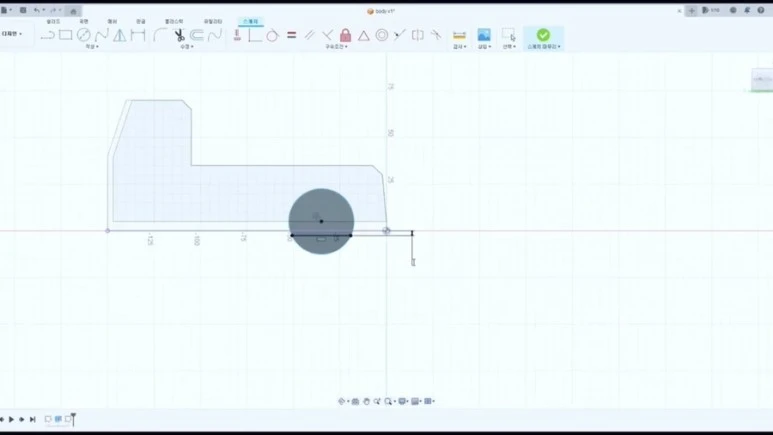Select the Mirror triangle tool
Image resolution: width=773 pixels, height=435 pixels.
click(x=119, y=35)
